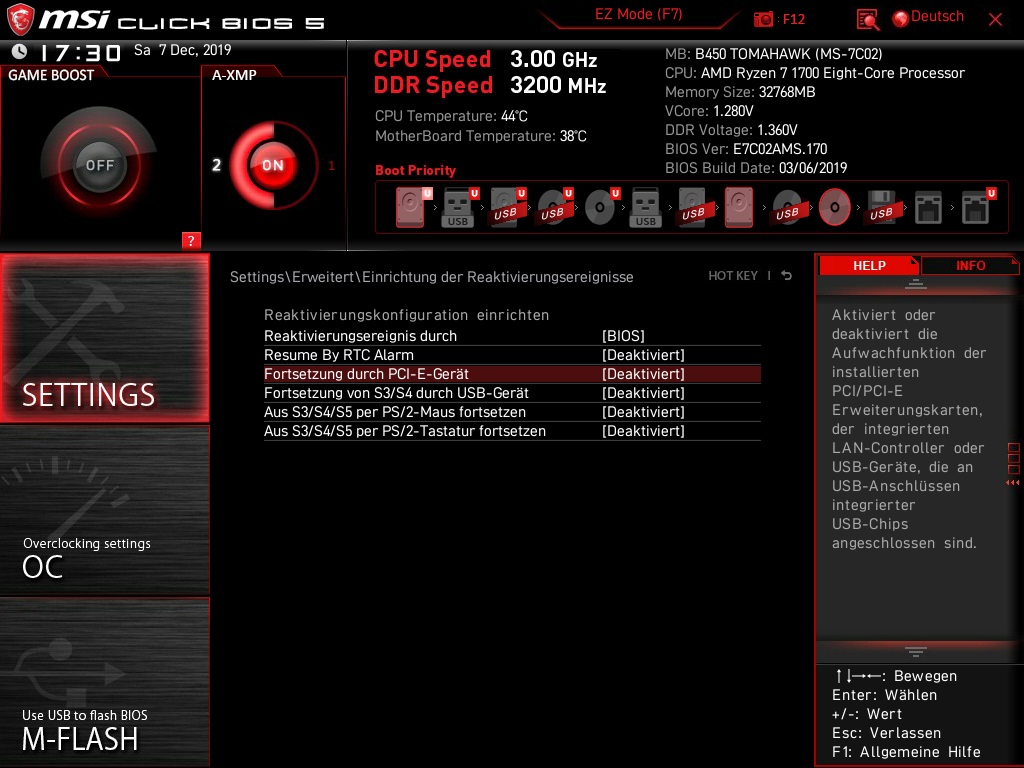The image size is (1024, 768).
Task: Click the Deutsch language label
Action: (937, 16)
